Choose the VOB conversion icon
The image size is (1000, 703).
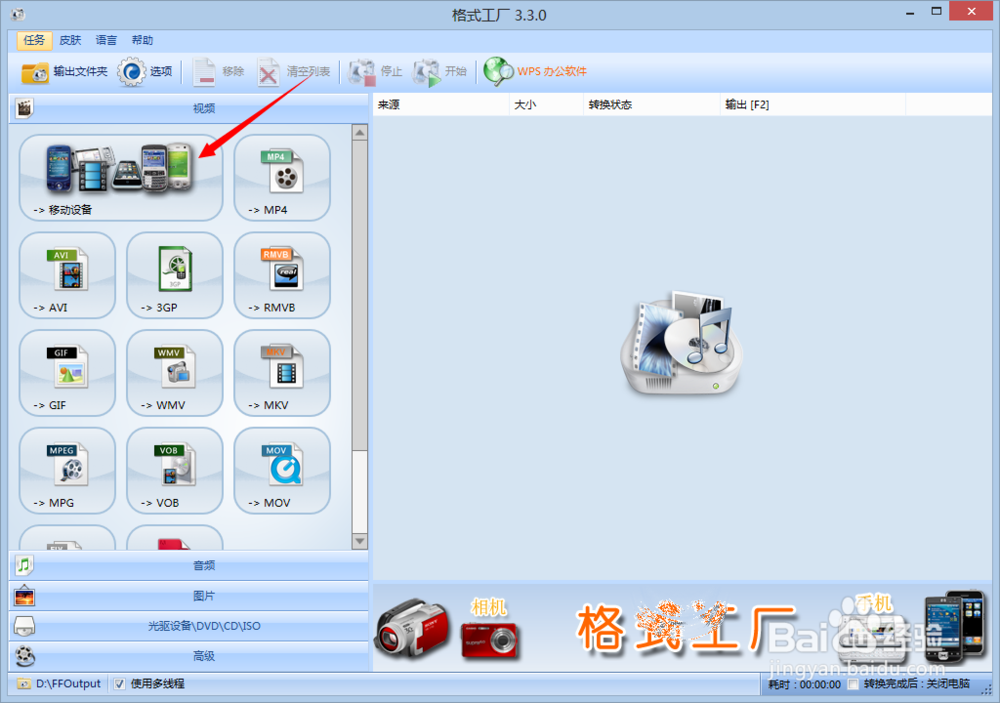175,471
